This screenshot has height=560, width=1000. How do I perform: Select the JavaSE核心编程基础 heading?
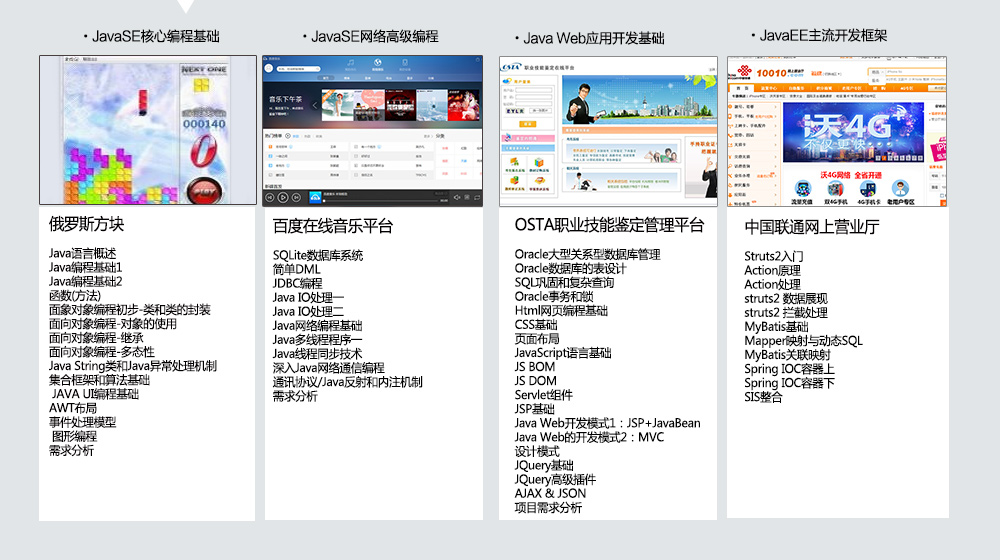[156, 36]
